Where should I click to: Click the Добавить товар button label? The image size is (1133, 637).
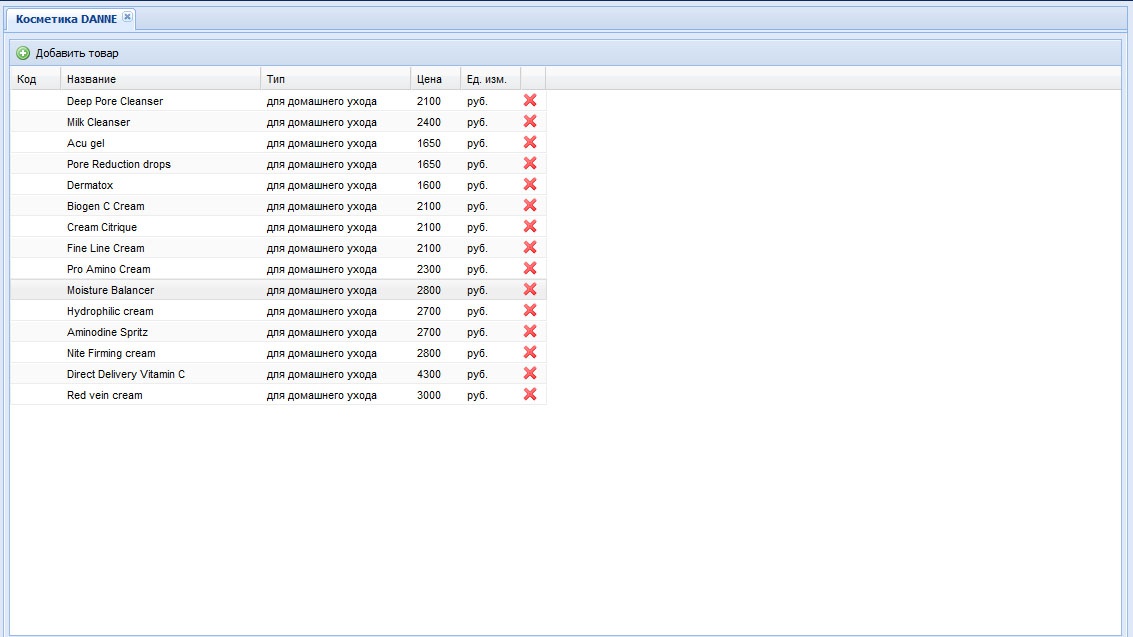pyautogui.click(x=77, y=53)
